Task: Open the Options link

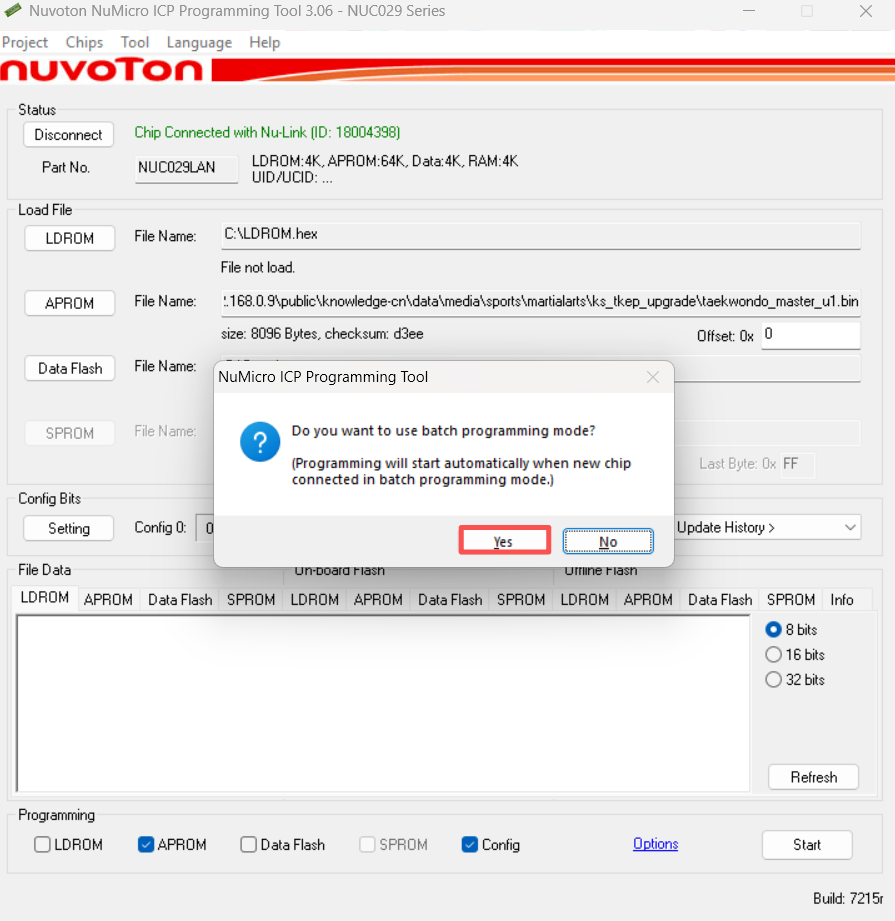Action: [x=655, y=844]
